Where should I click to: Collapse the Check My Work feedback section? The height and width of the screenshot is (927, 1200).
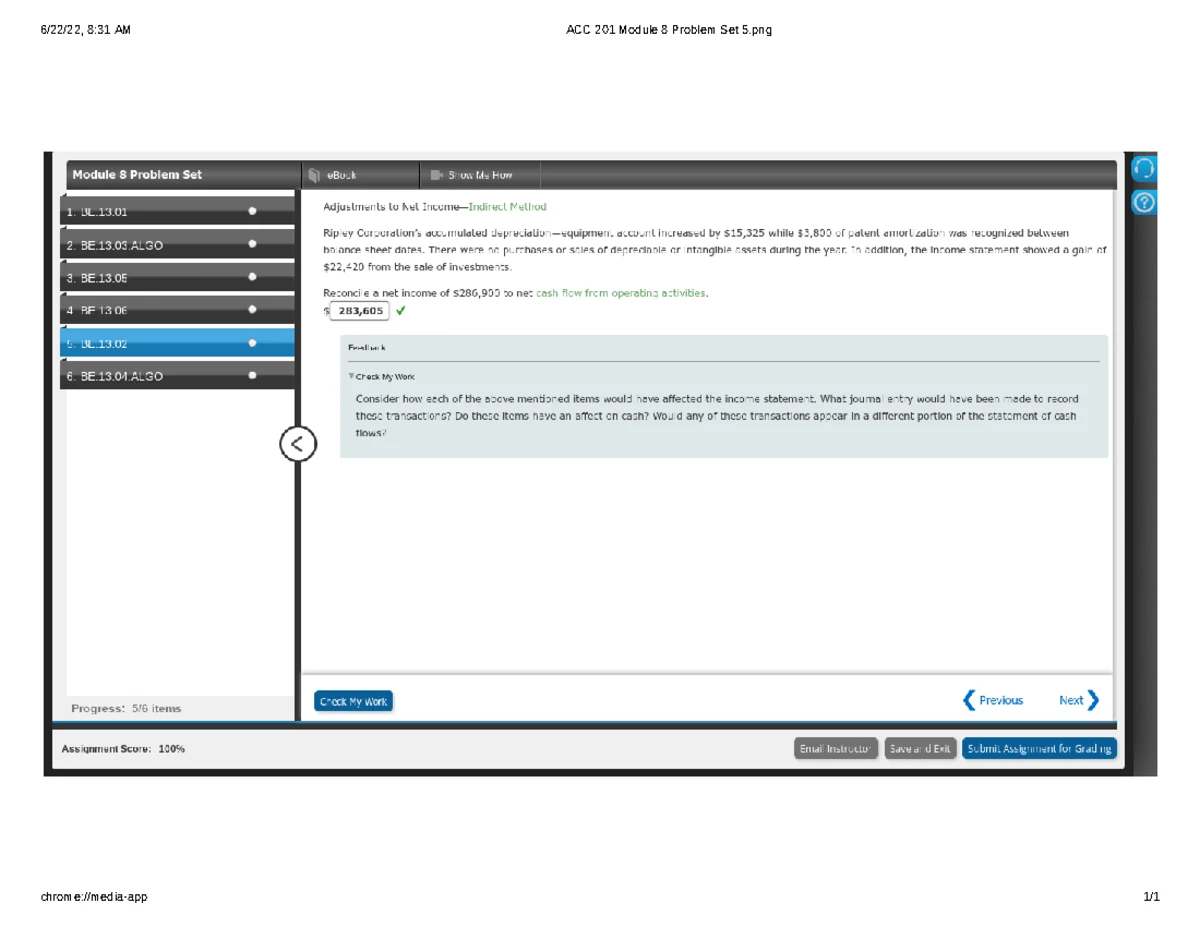(352, 377)
